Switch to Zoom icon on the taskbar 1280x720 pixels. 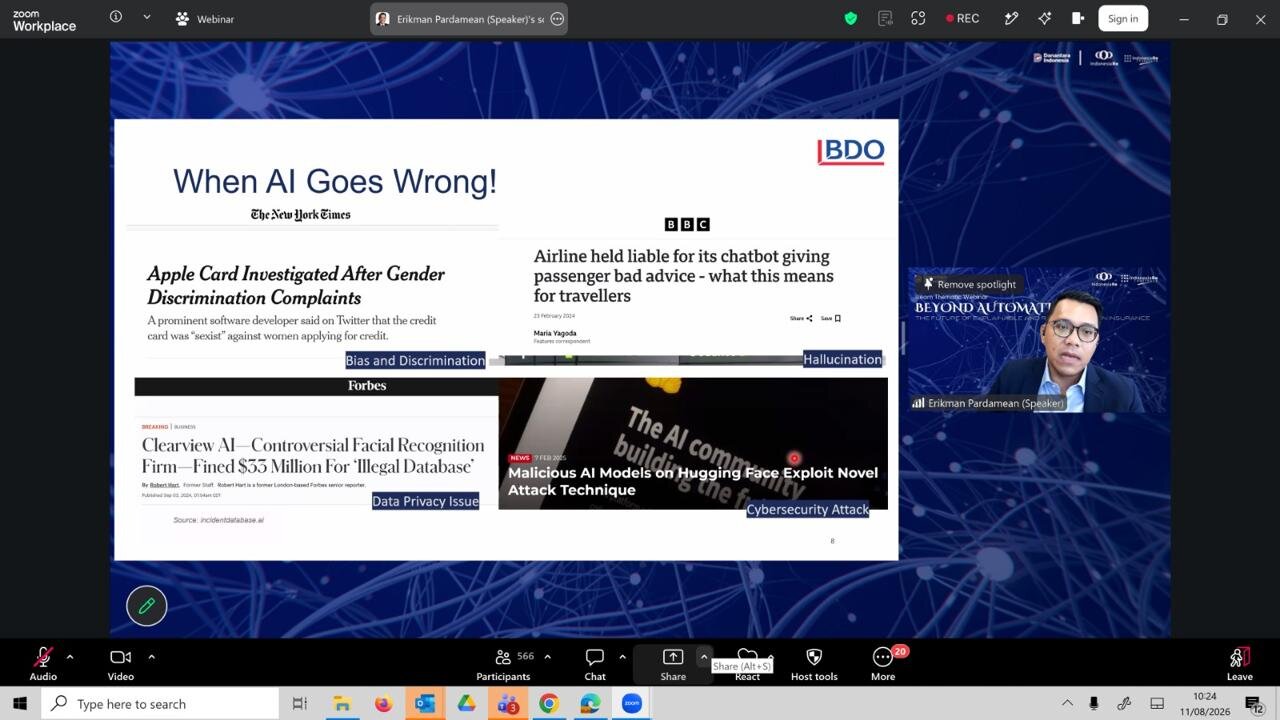click(632, 704)
